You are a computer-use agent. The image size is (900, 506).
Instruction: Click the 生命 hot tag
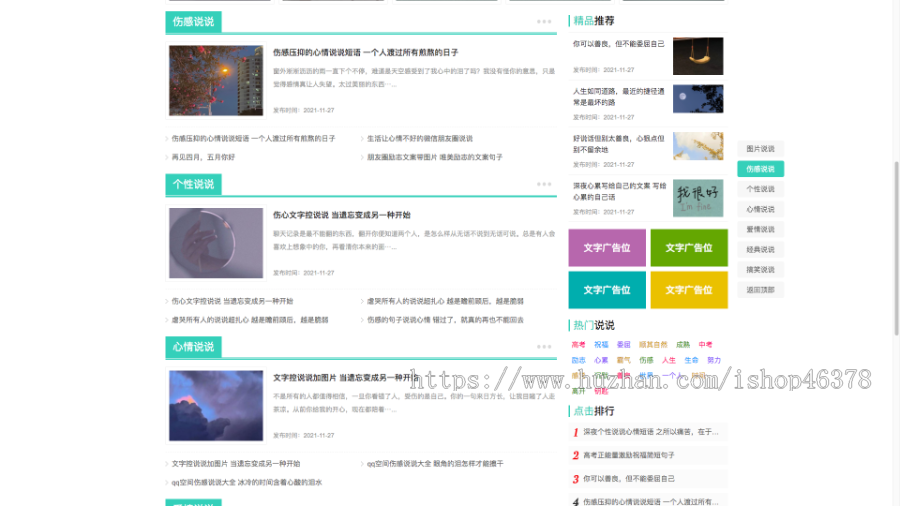[691, 360]
